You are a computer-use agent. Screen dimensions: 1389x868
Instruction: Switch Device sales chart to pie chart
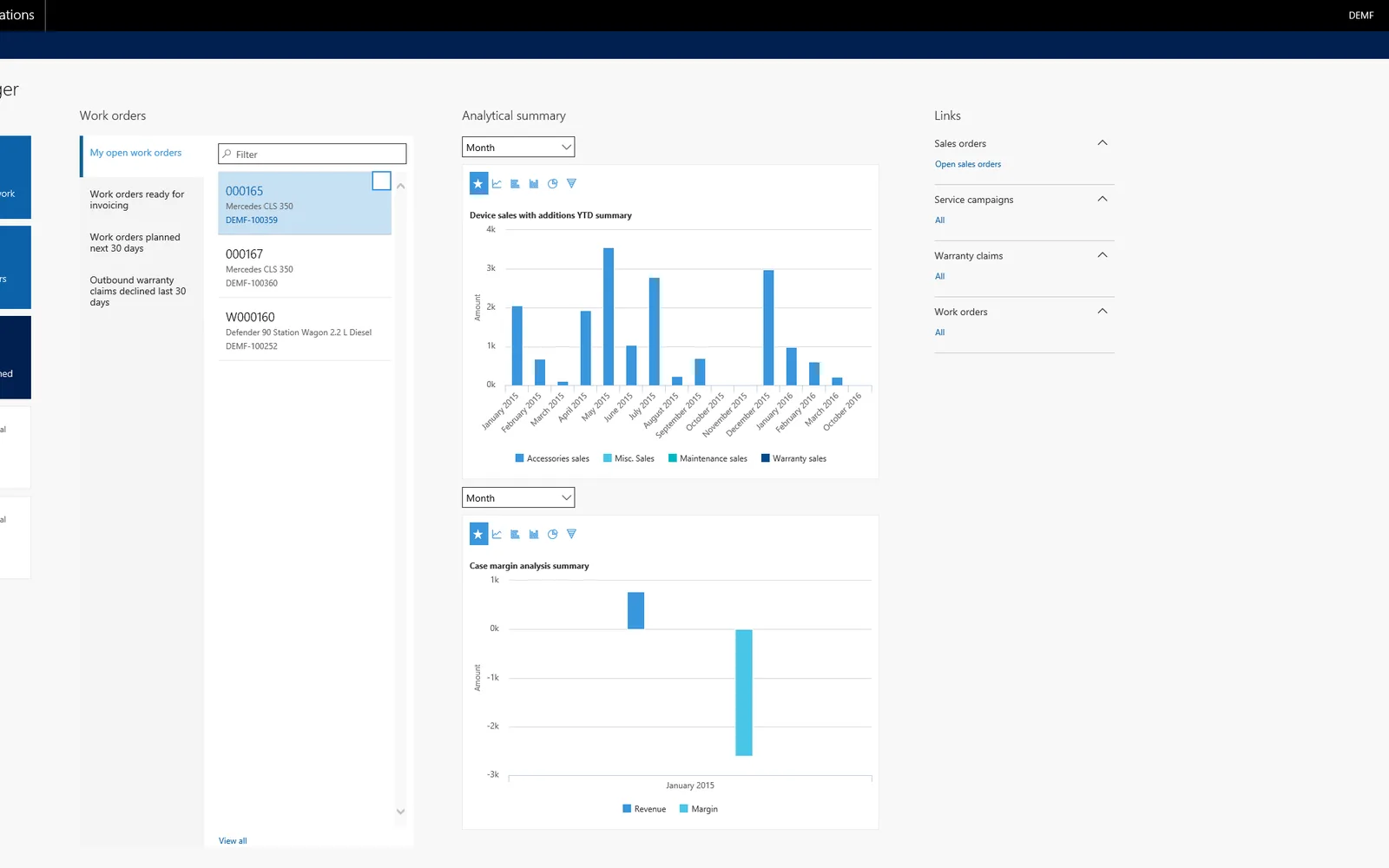(553, 183)
